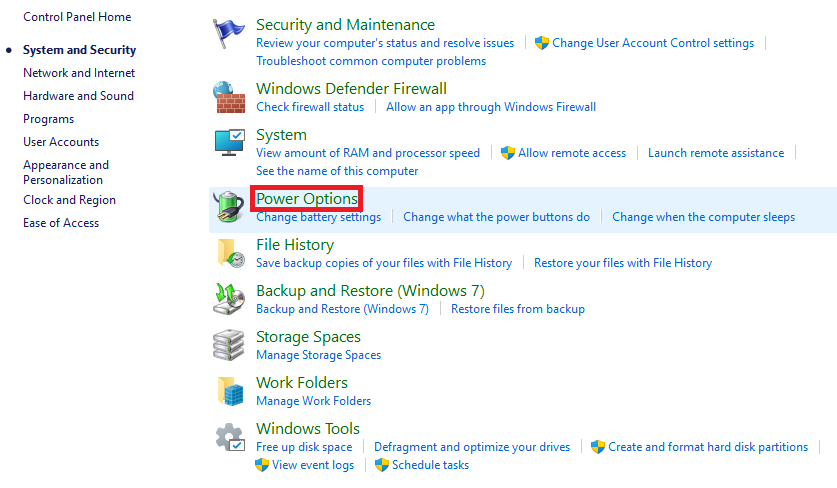Open Change what the power buttons do

click(x=496, y=217)
